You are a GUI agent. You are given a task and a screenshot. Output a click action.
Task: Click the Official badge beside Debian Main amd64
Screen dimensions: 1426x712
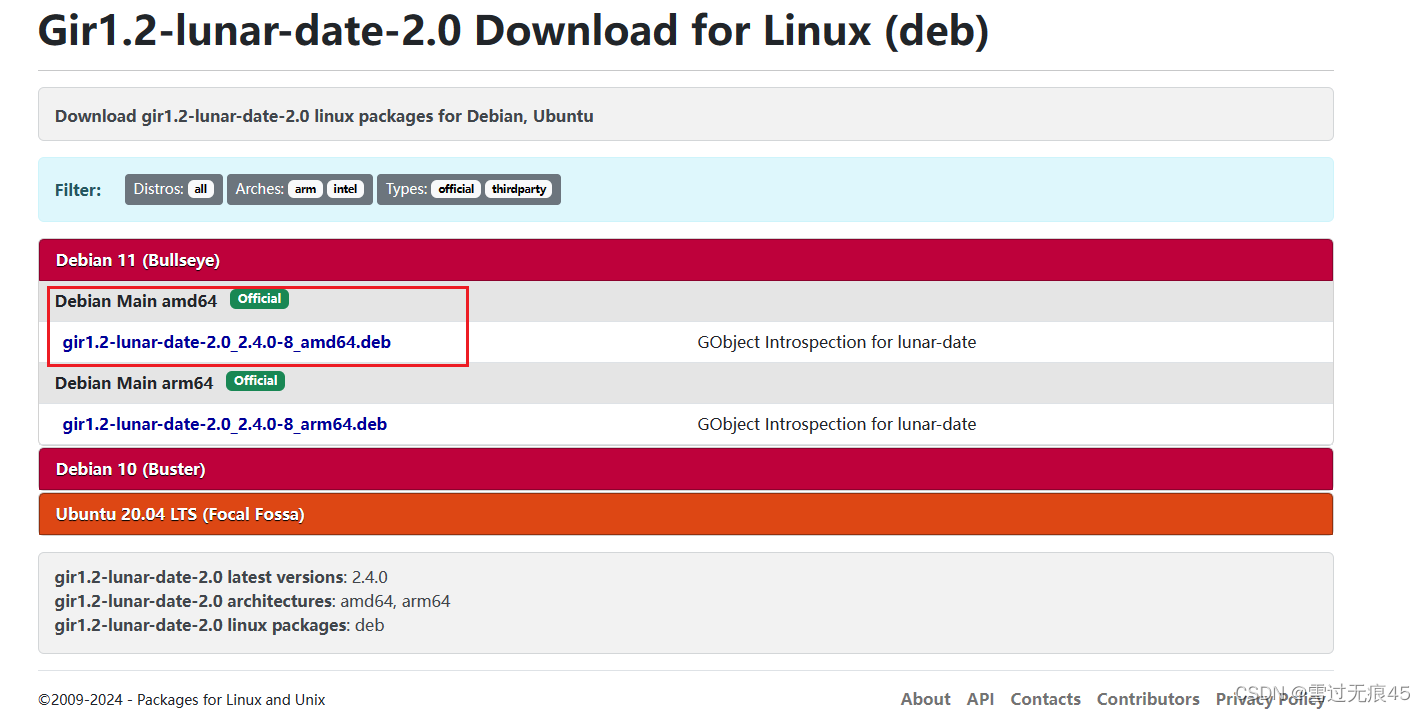[x=259, y=299]
